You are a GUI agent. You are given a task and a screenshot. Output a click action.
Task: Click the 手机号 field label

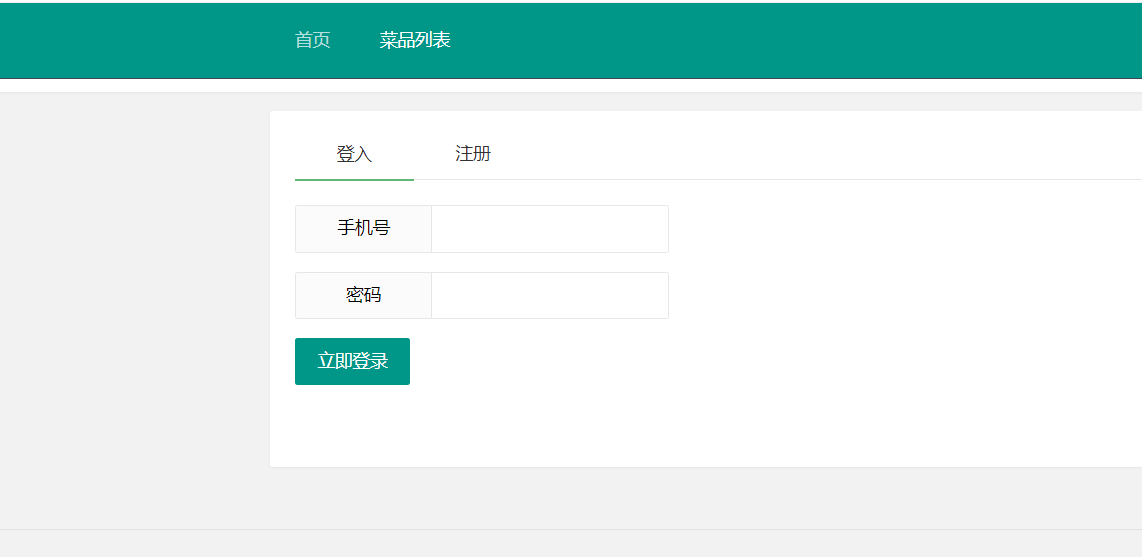pyautogui.click(x=363, y=229)
